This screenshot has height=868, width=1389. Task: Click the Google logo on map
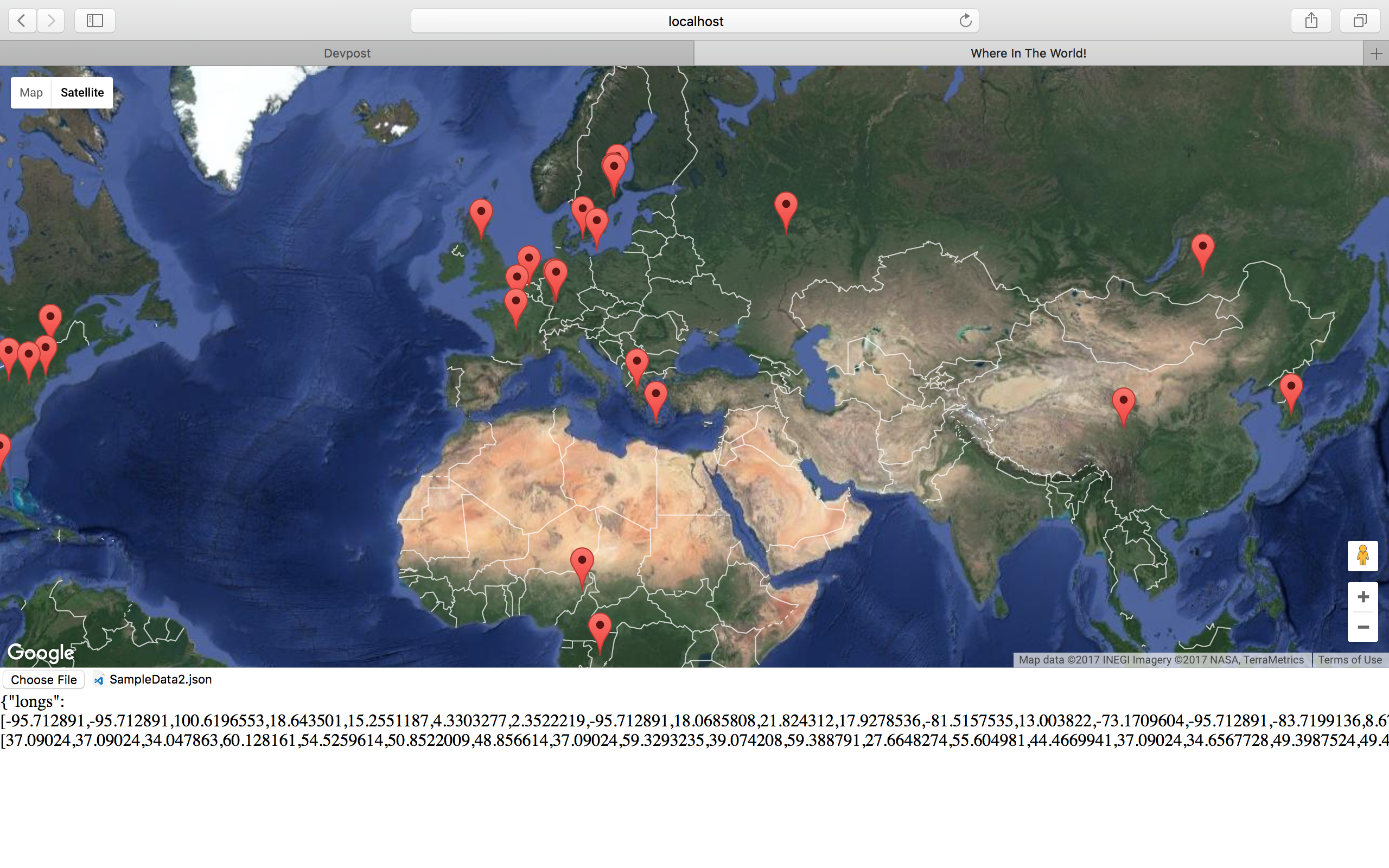(40, 653)
